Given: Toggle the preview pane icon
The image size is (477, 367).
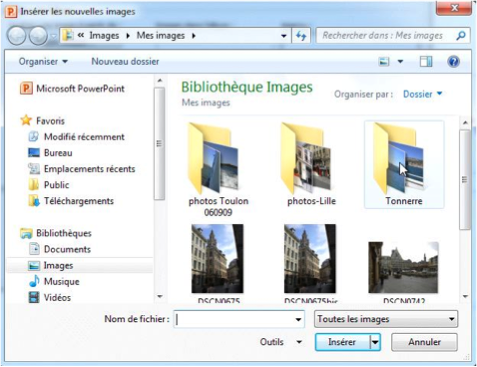Looking at the screenshot, I should [x=426, y=62].
